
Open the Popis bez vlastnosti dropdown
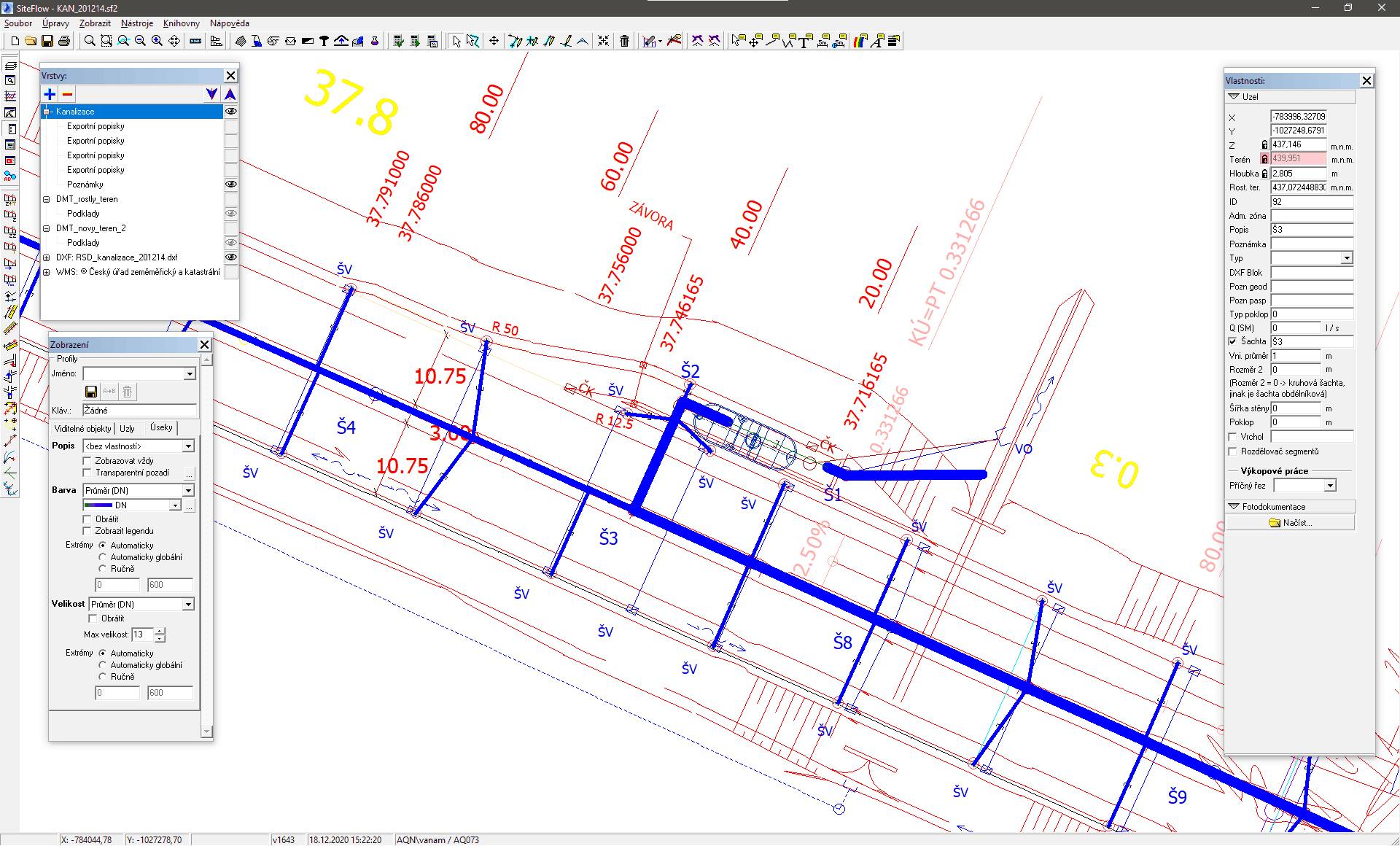pyautogui.click(x=188, y=446)
